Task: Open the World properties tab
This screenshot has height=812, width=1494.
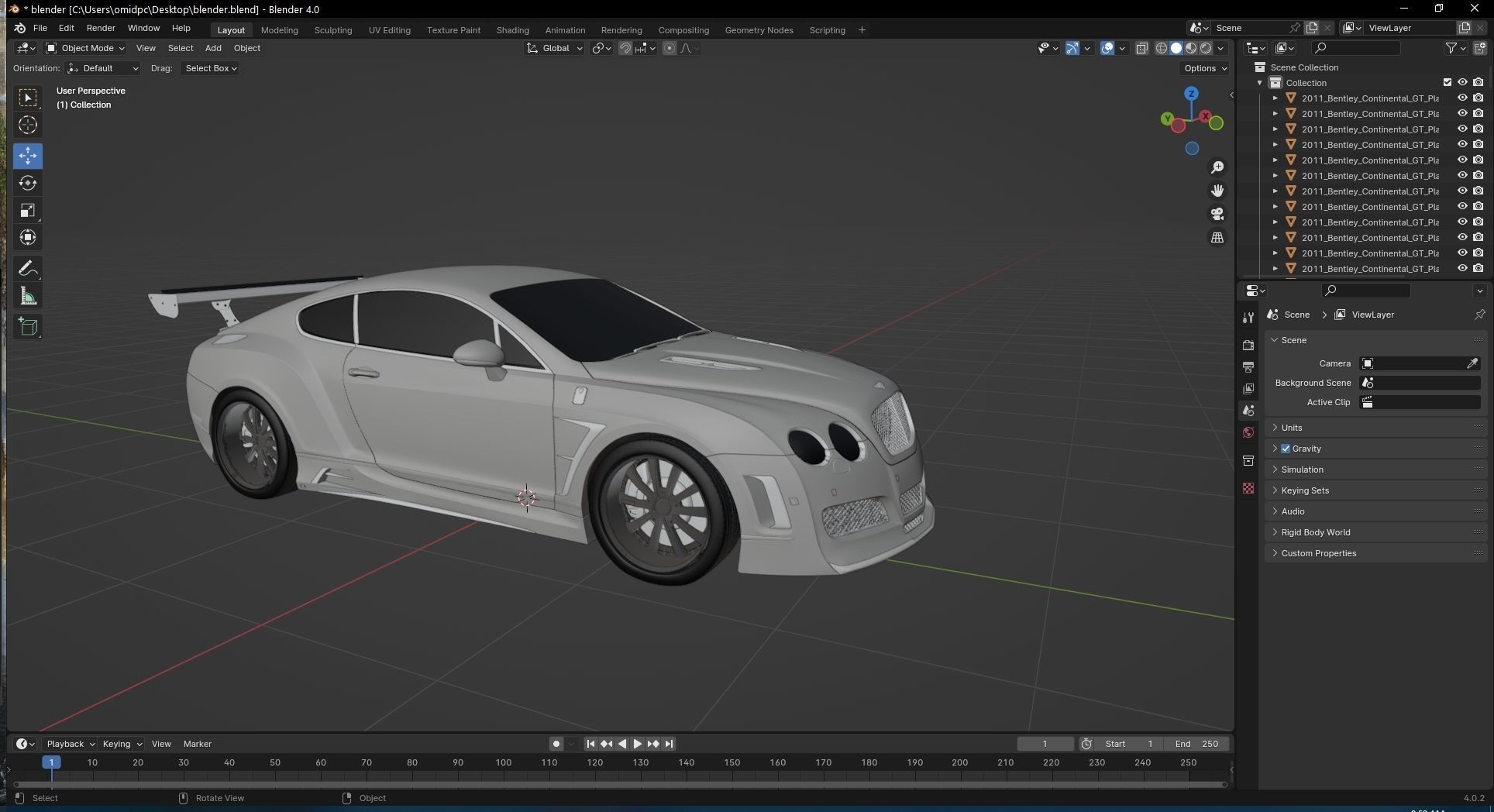Action: tap(1248, 432)
